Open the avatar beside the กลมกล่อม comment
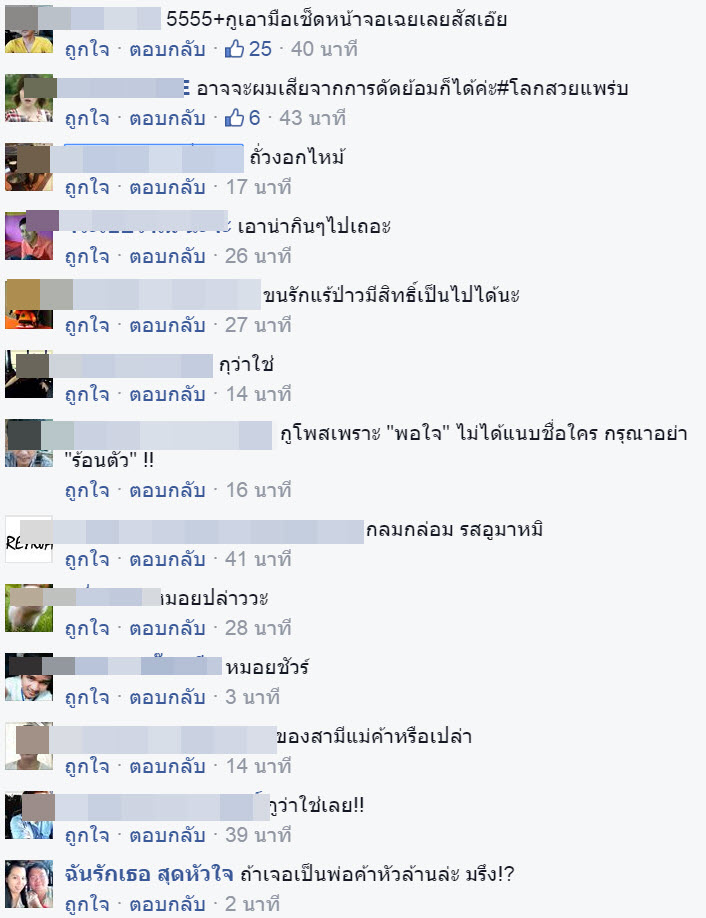 coord(29,539)
